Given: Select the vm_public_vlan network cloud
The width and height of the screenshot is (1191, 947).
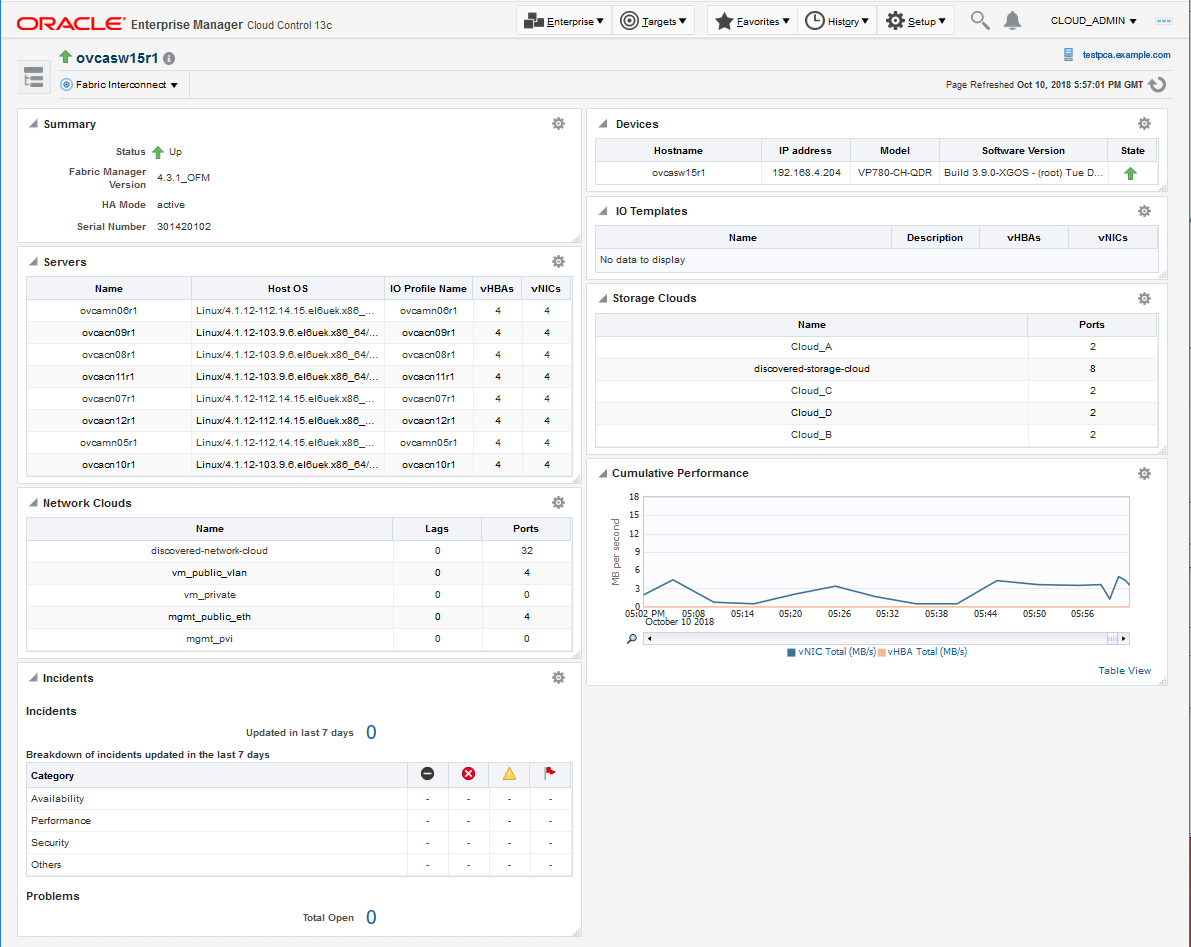Looking at the screenshot, I should [x=210, y=573].
